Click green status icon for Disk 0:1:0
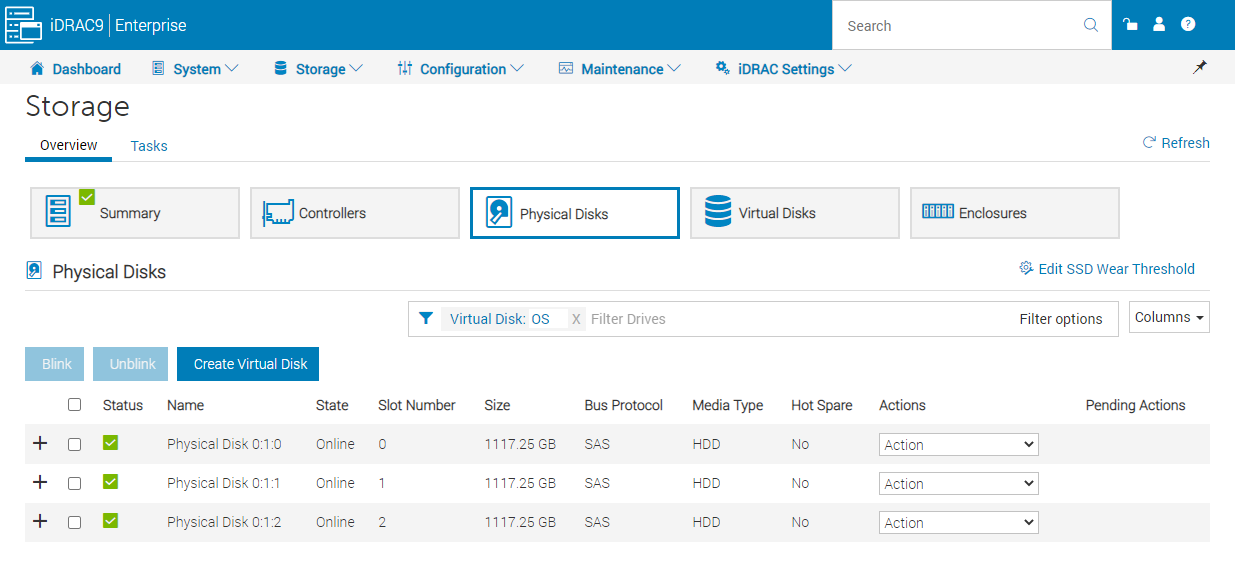Screen dimensions: 1235x565 click(x=110, y=443)
